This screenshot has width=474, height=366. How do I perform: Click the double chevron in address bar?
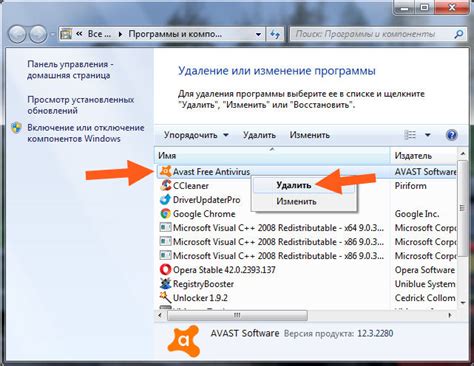pyautogui.click(x=79, y=34)
